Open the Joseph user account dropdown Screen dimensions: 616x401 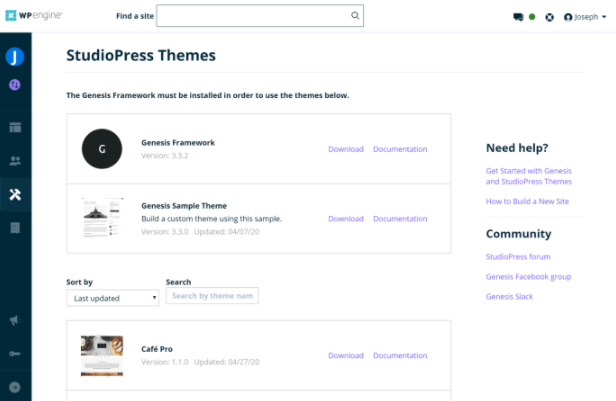(585, 17)
